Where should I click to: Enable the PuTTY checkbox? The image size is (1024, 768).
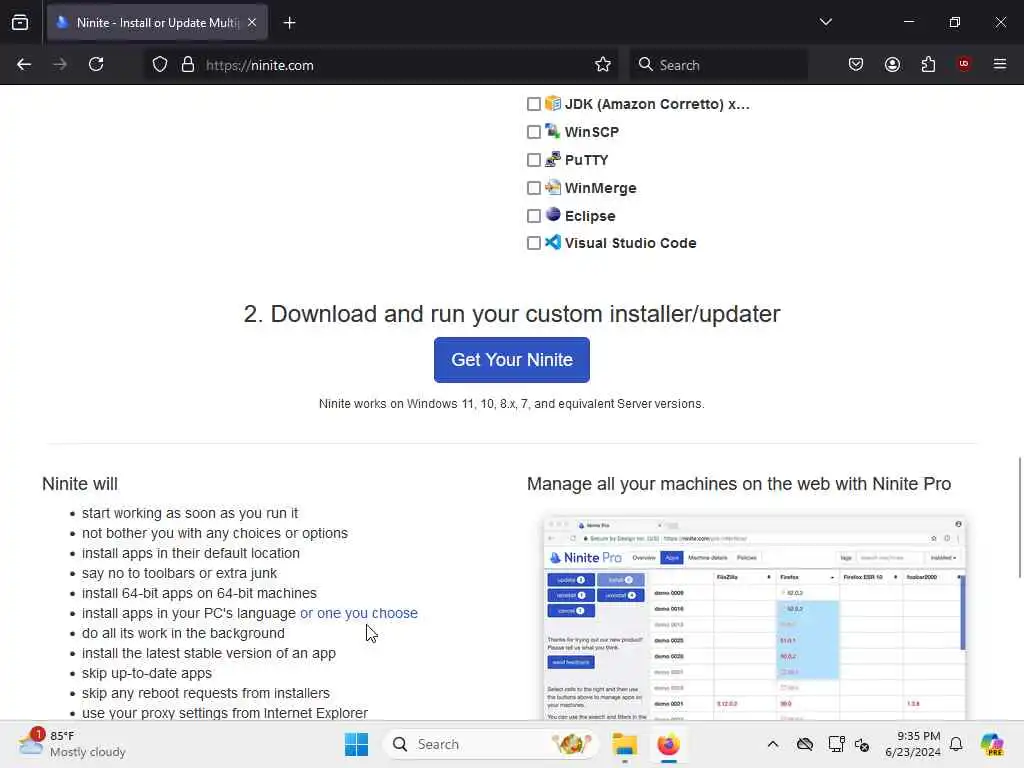click(x=534, y=160)
